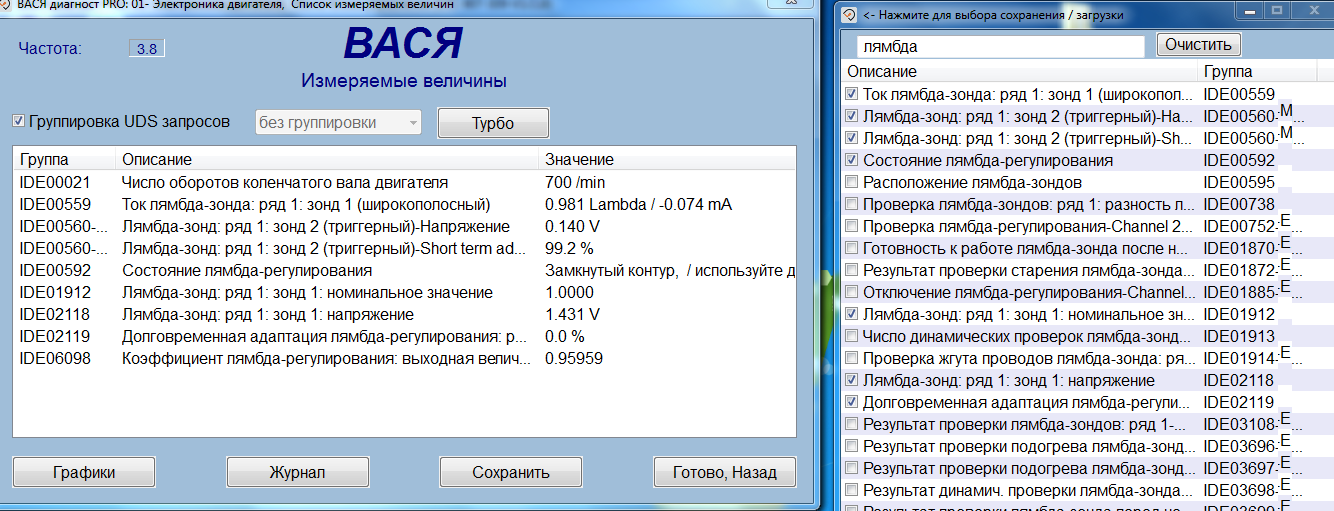Check Число динамических проверок лямбда-зонда
1334x511 pixels.
[852, 336]
